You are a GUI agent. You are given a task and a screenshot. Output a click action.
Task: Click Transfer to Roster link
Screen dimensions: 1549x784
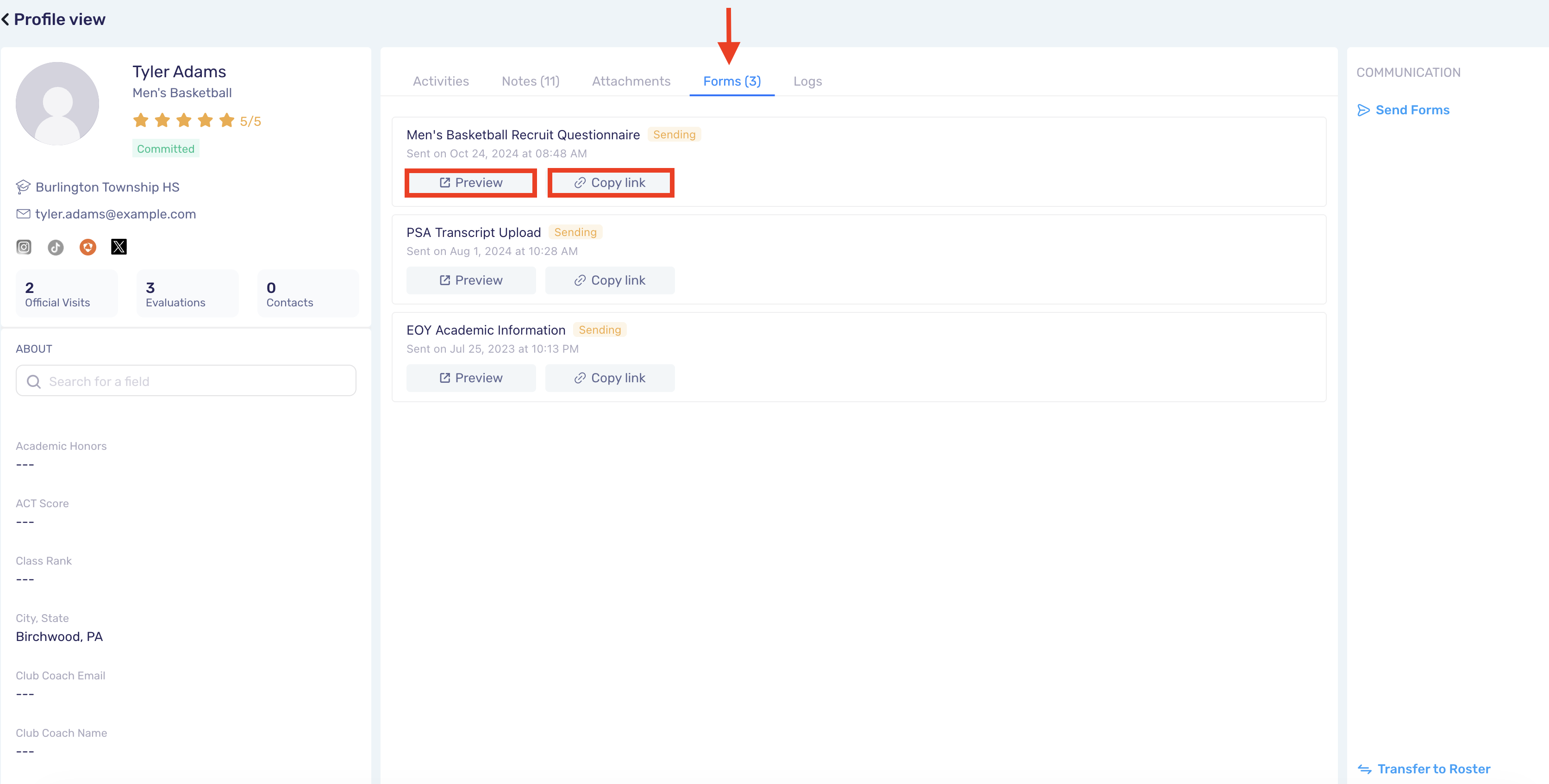[x=1424, y=769]
